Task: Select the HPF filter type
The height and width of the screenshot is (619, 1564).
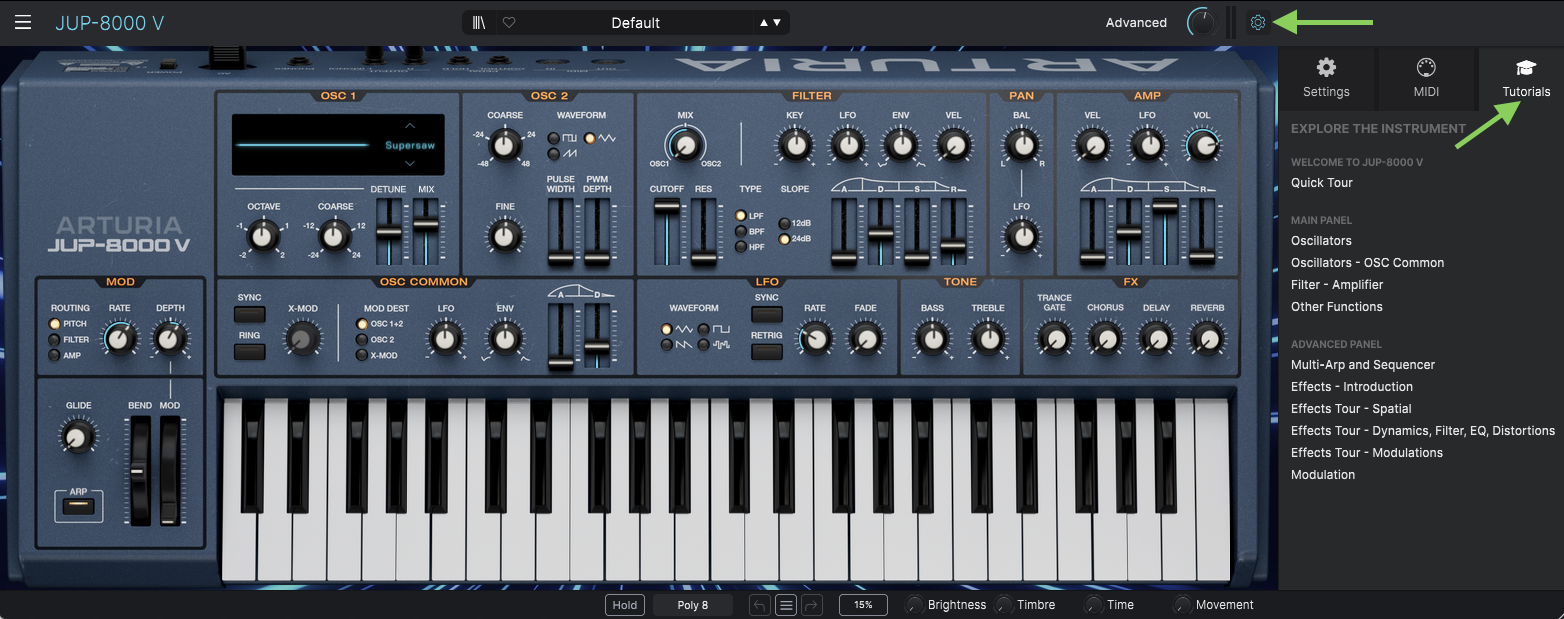Action: coord(741,247)
